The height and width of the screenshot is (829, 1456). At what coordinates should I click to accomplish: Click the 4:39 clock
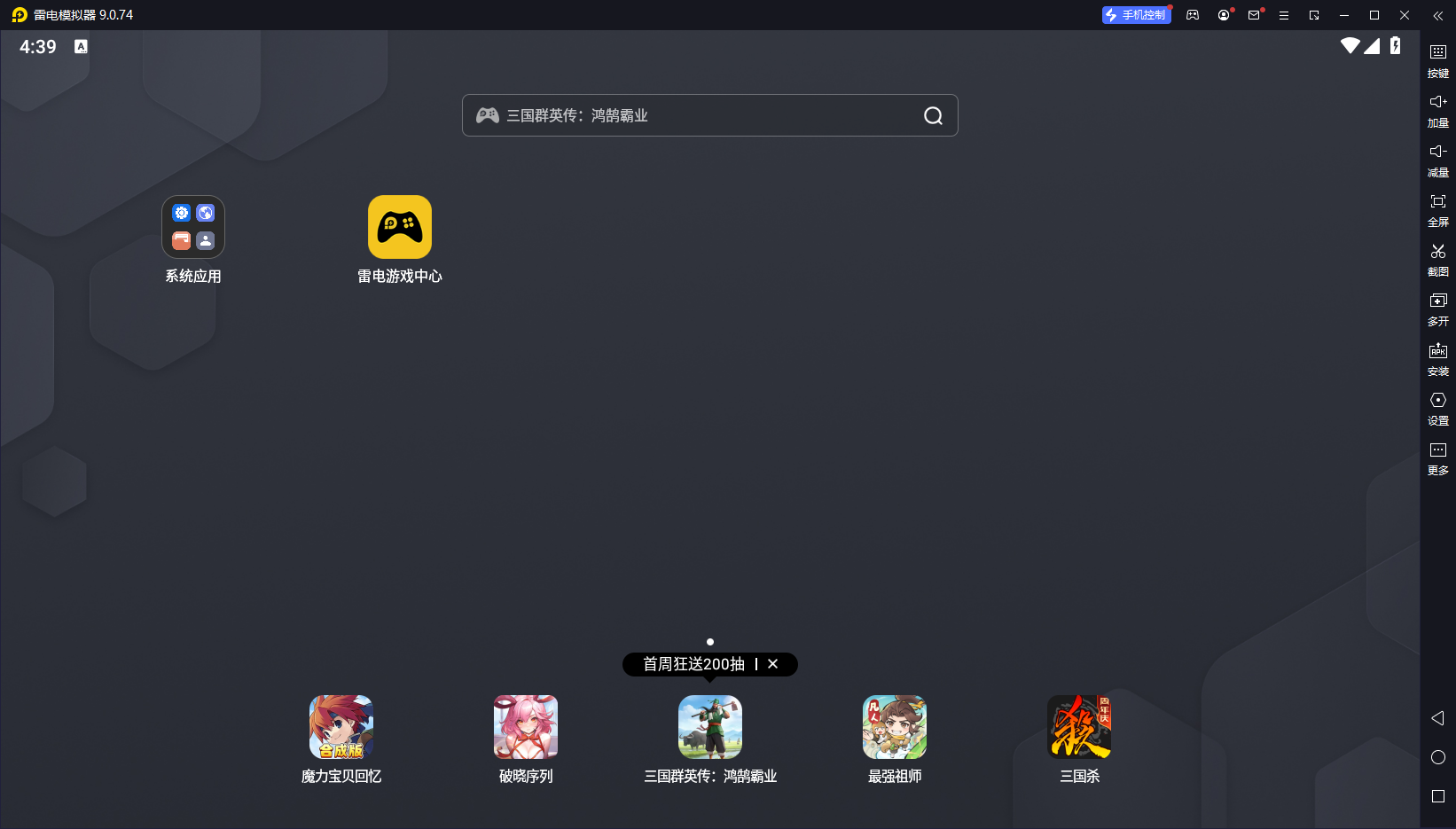tap(38, 47)
